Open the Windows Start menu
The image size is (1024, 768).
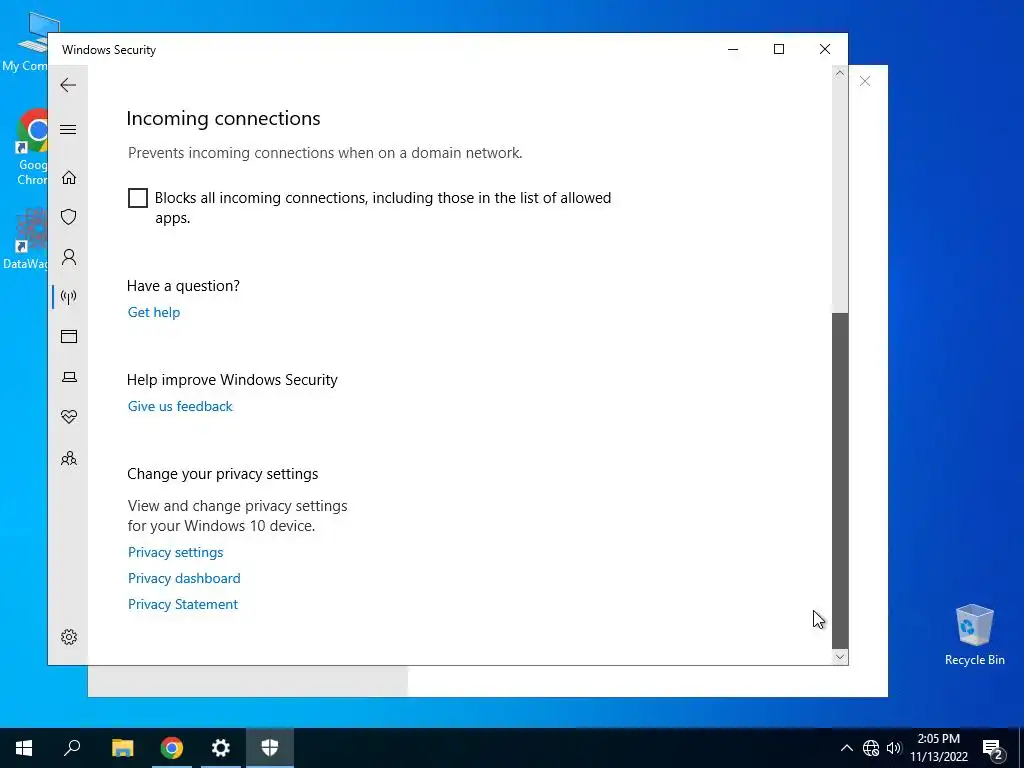coord(24,748)
